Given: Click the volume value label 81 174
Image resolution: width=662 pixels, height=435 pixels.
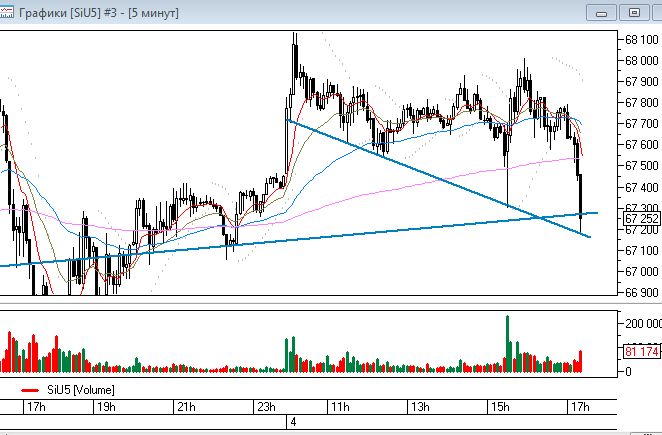Looking at the screenshot, I should (641, 351).
